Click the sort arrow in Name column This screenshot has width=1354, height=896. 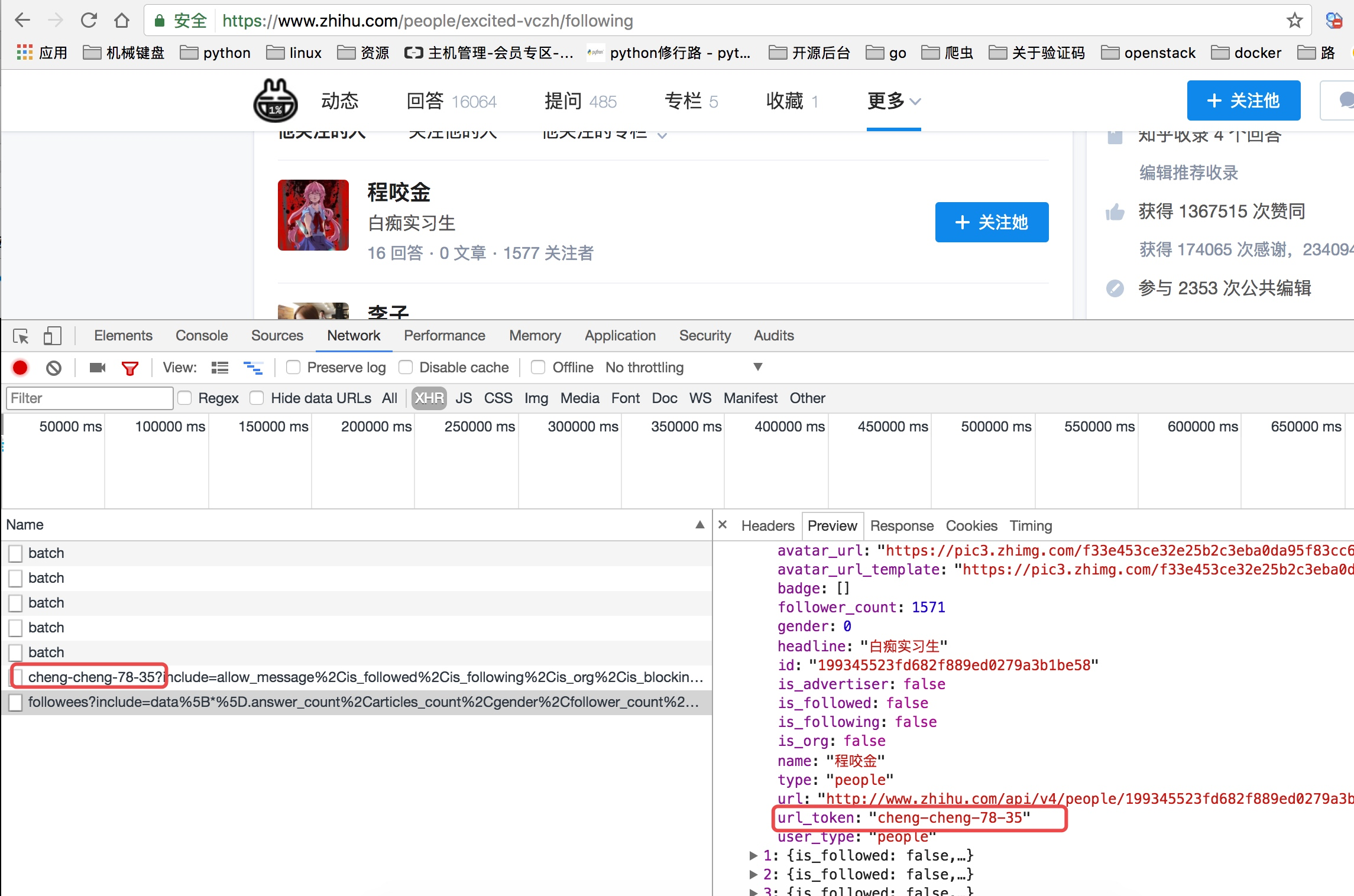[x=699, y=525]
